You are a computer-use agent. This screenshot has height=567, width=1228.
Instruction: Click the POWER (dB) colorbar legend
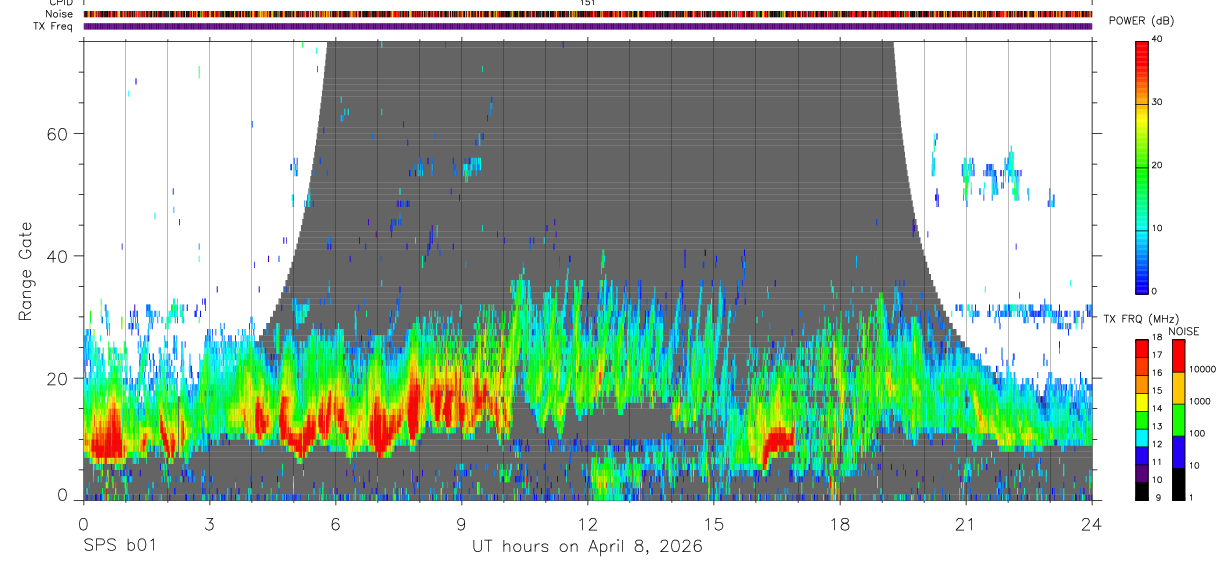pos(1142,166)
